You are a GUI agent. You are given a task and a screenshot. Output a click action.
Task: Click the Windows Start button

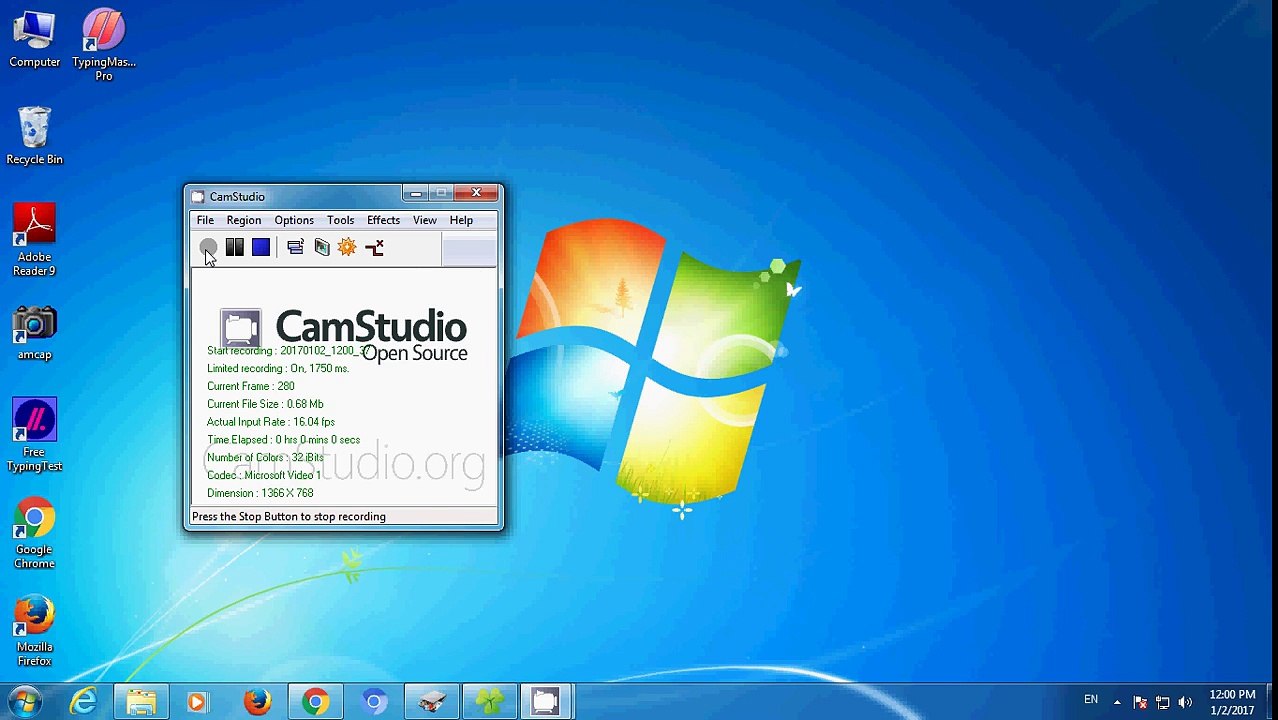tap(26, 701)
